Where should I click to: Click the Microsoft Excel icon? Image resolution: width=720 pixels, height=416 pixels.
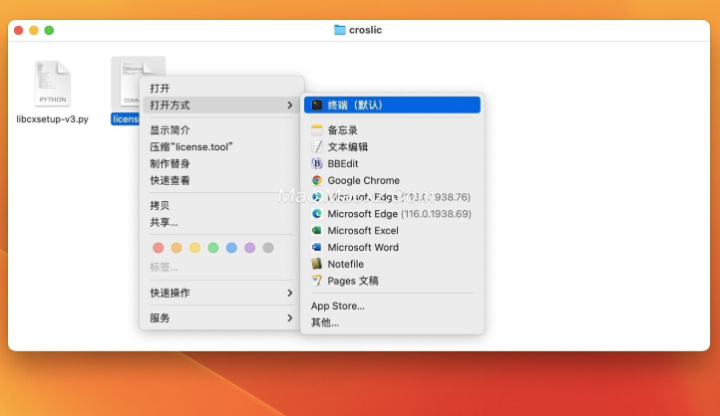coord(317,230)
